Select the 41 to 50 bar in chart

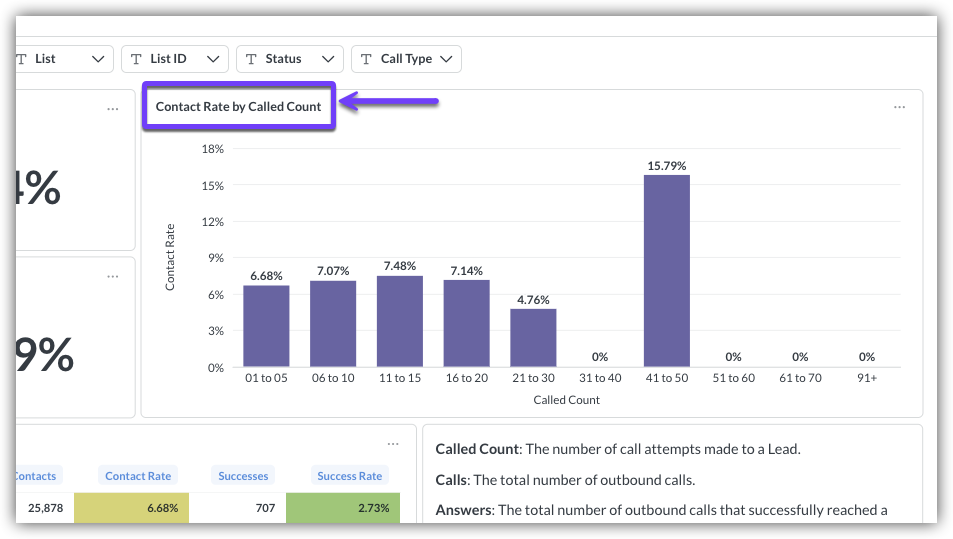[x=666, y=271]
